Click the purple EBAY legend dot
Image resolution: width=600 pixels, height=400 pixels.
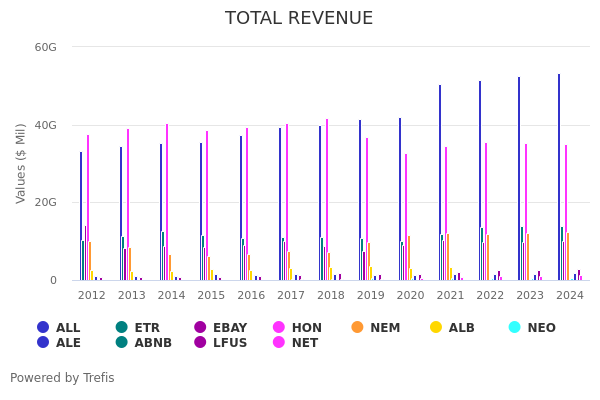(201, 327)
